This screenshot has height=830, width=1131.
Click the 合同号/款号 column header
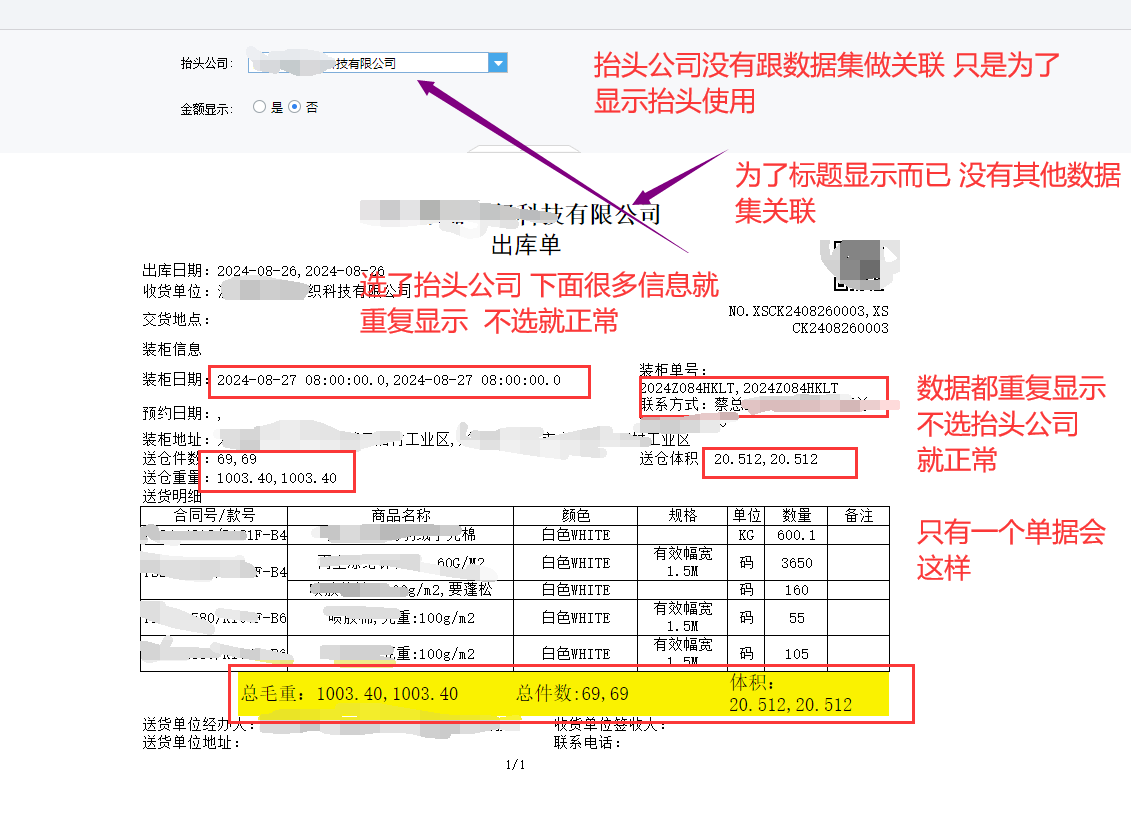click(x=214, y=516)
